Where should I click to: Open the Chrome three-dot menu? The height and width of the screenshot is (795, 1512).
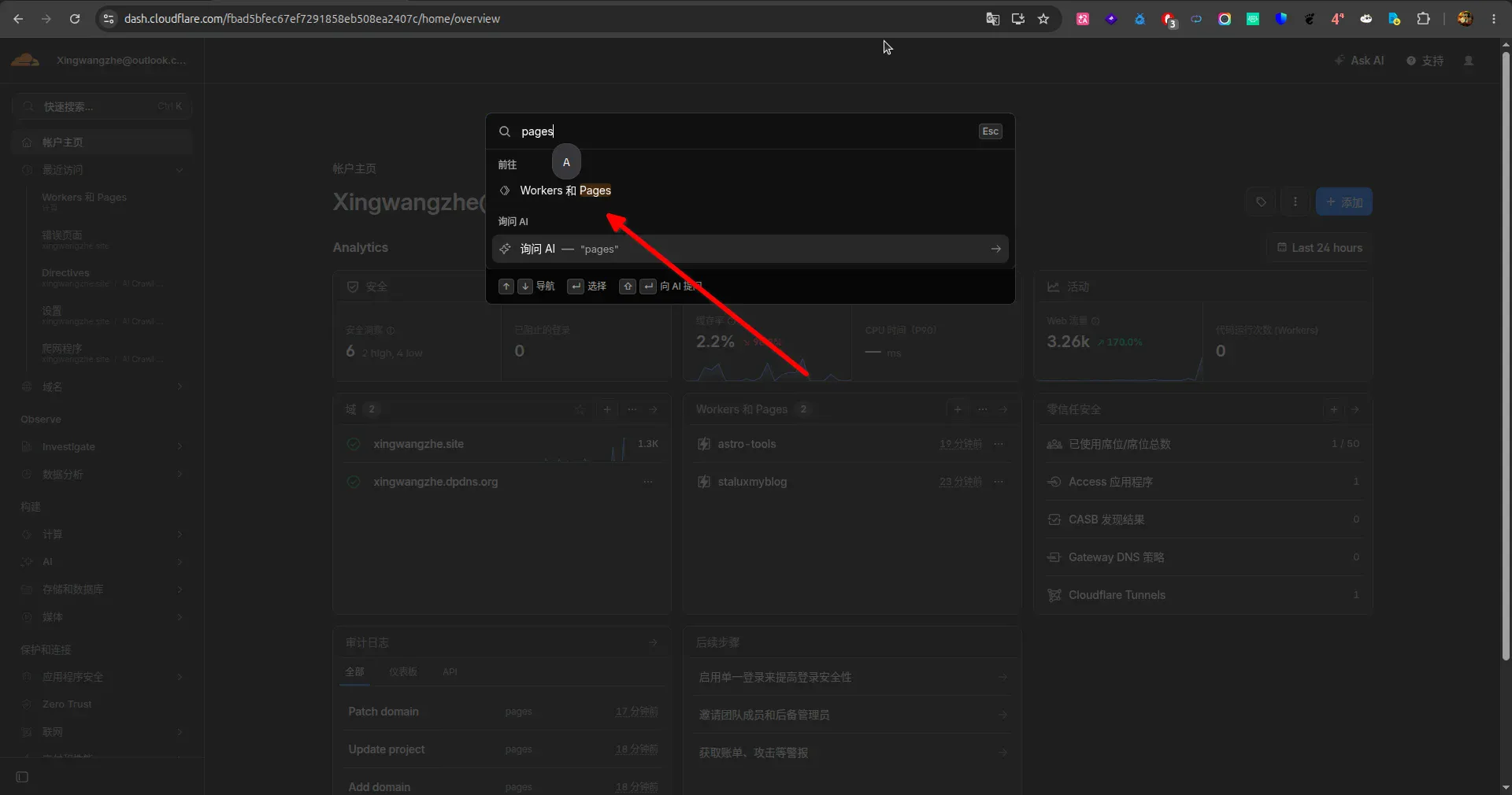pyautogui.click(x=1494, y=19)
